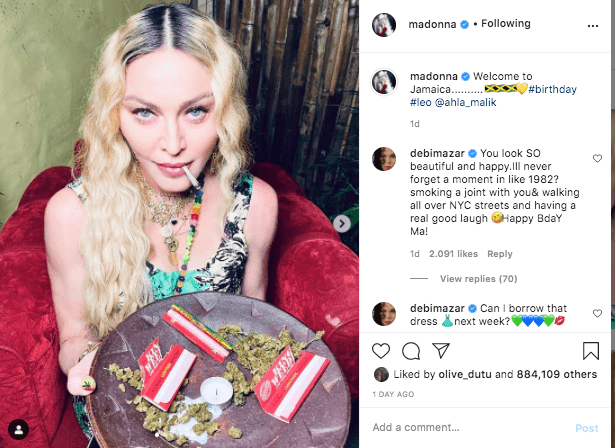Image resolution: width=615 pixels, height=448 pixels.
Task: Open the #leo hashtag
Action: (420, 103)
